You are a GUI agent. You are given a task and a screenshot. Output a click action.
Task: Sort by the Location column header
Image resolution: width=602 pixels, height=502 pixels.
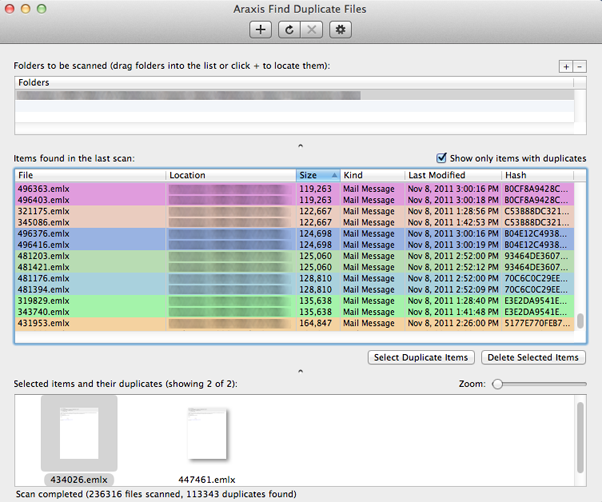231,175
